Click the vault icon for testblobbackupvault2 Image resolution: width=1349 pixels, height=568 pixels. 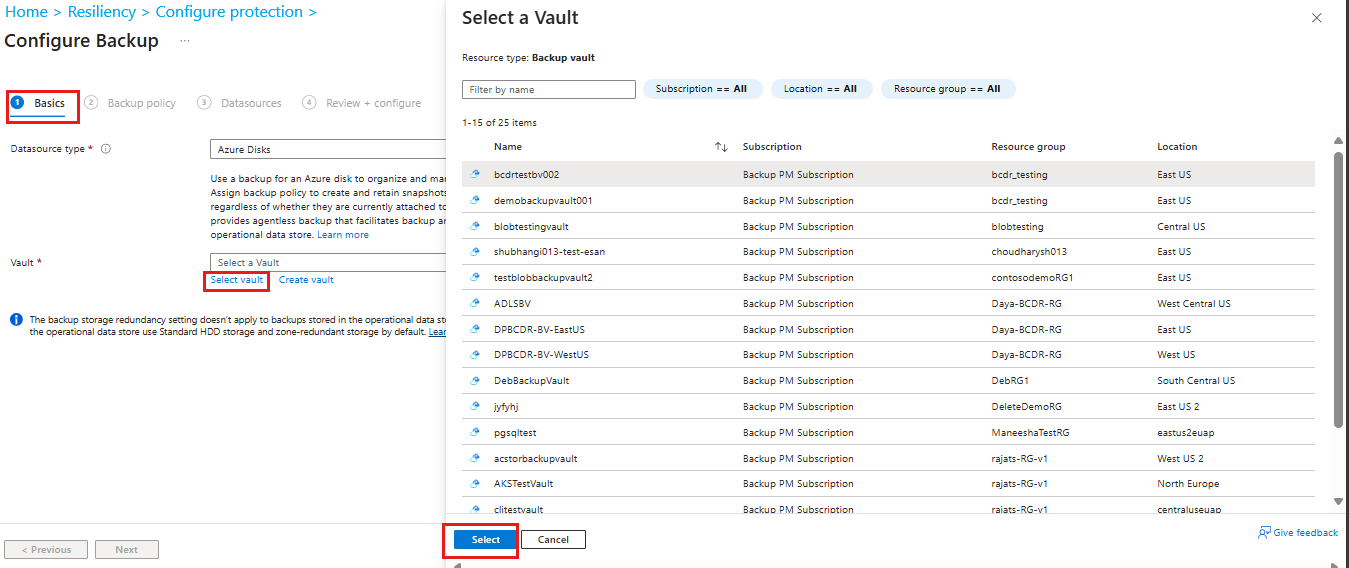tap(476, 277)
